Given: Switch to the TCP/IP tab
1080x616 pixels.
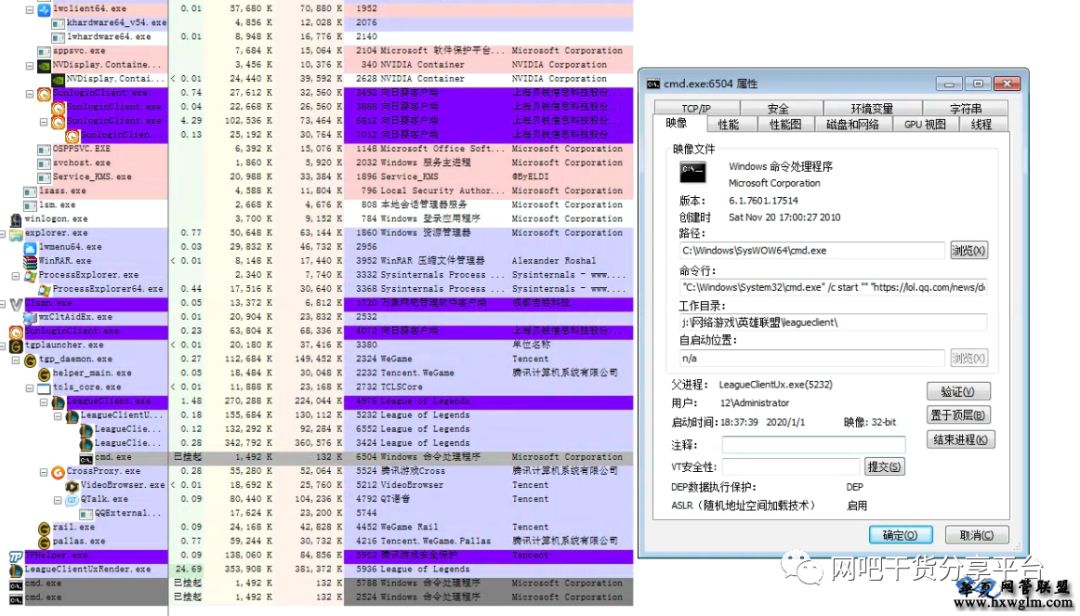Looking at the screenshot, I should [x=696, y=108].
